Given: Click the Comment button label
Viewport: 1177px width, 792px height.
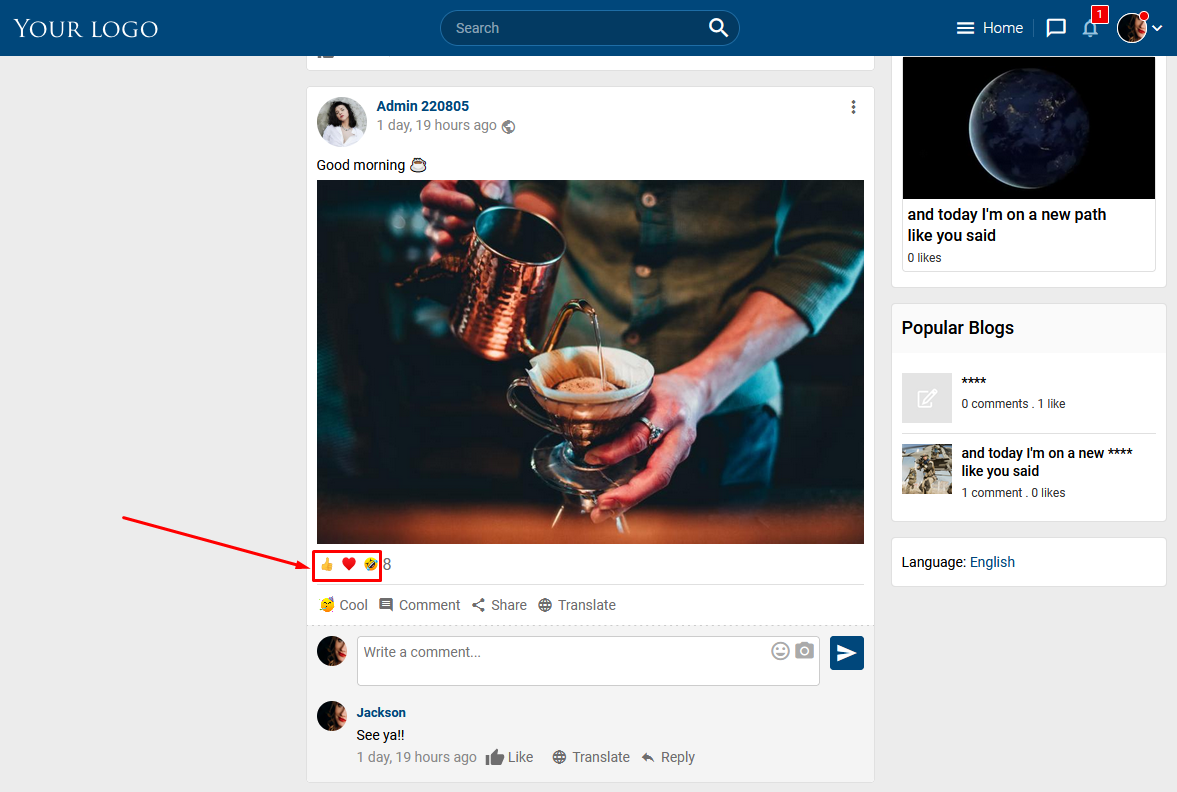Looking at the screenshot, I should pyautogui.click(x=429, y=605).
